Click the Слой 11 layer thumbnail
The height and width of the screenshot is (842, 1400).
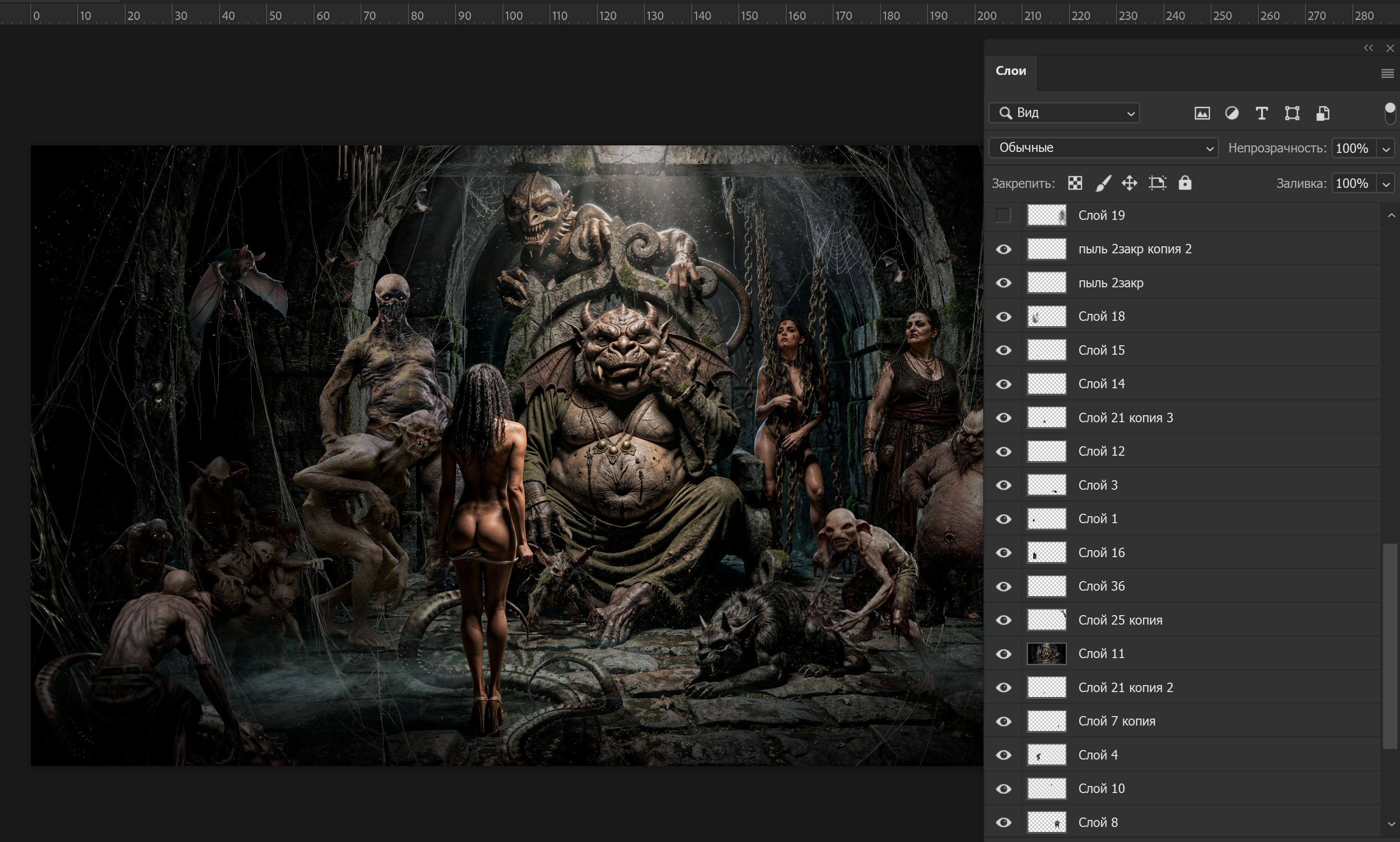coord(1047,654)
